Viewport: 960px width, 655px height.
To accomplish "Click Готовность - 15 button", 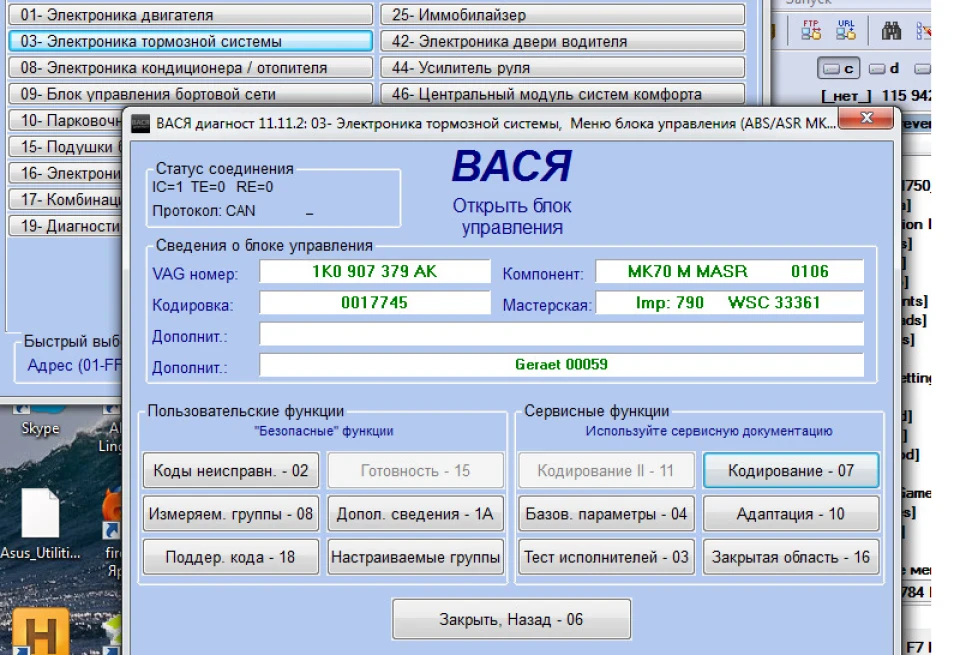I will pos(416,470).
